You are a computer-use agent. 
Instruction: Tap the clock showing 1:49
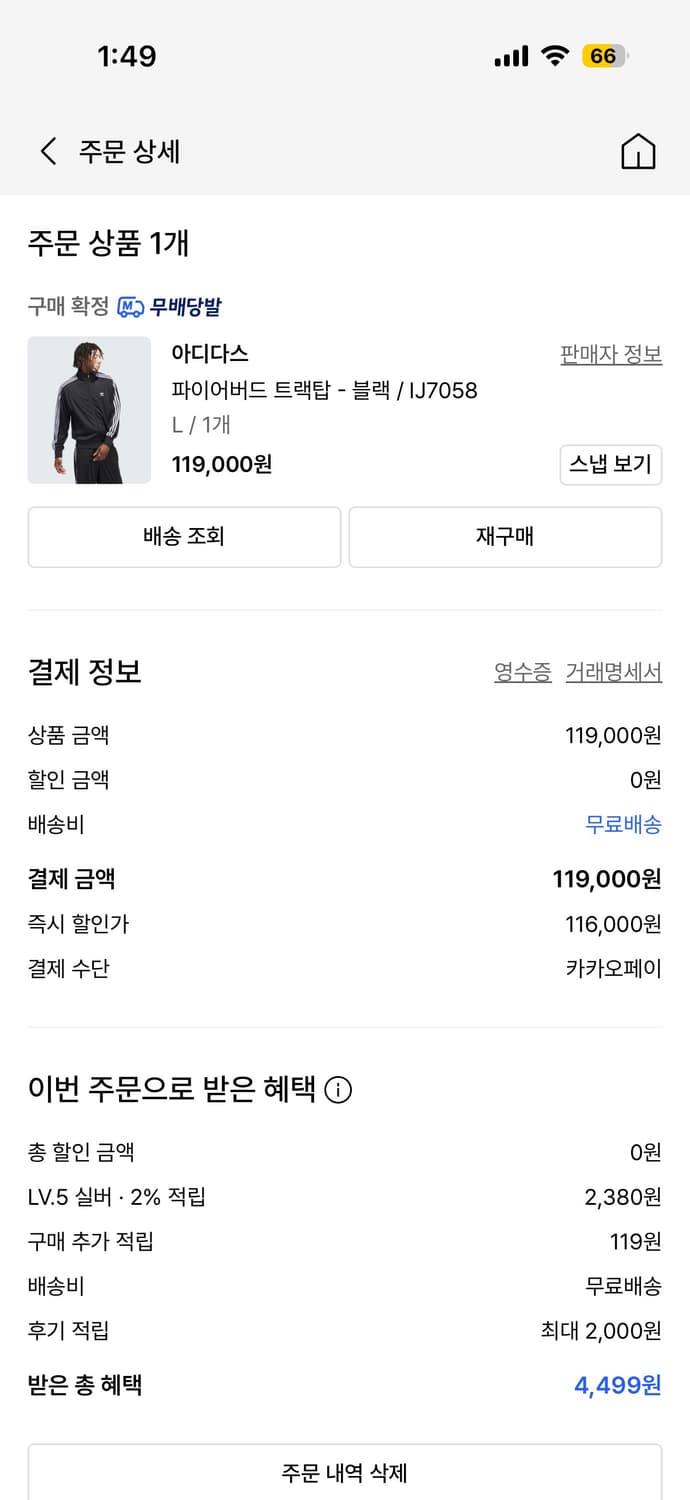coord(129,56)
